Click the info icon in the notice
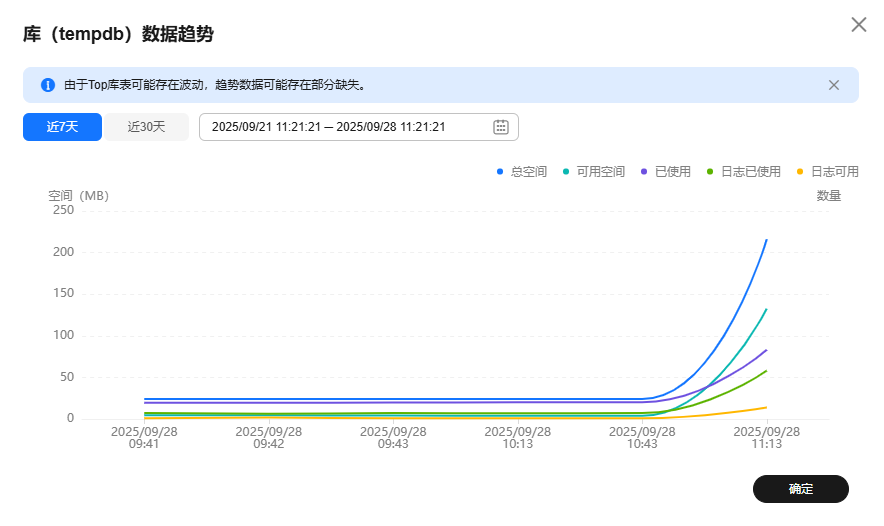The height and width of the screenshot is (526, 884). [48, 85]
